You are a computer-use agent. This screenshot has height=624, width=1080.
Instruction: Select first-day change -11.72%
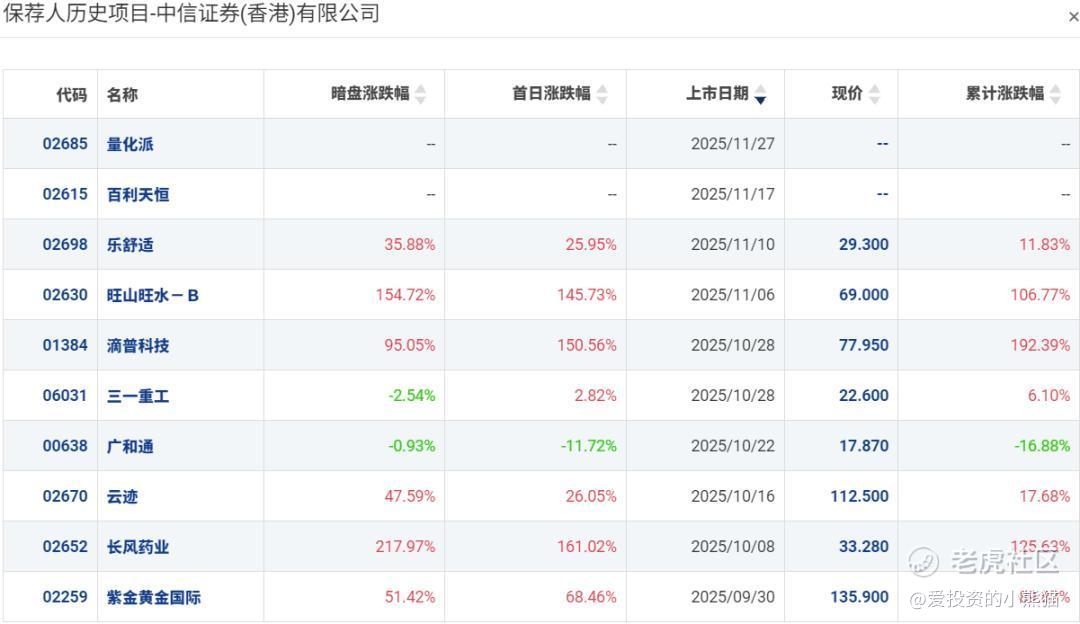[x=589, y=446]
